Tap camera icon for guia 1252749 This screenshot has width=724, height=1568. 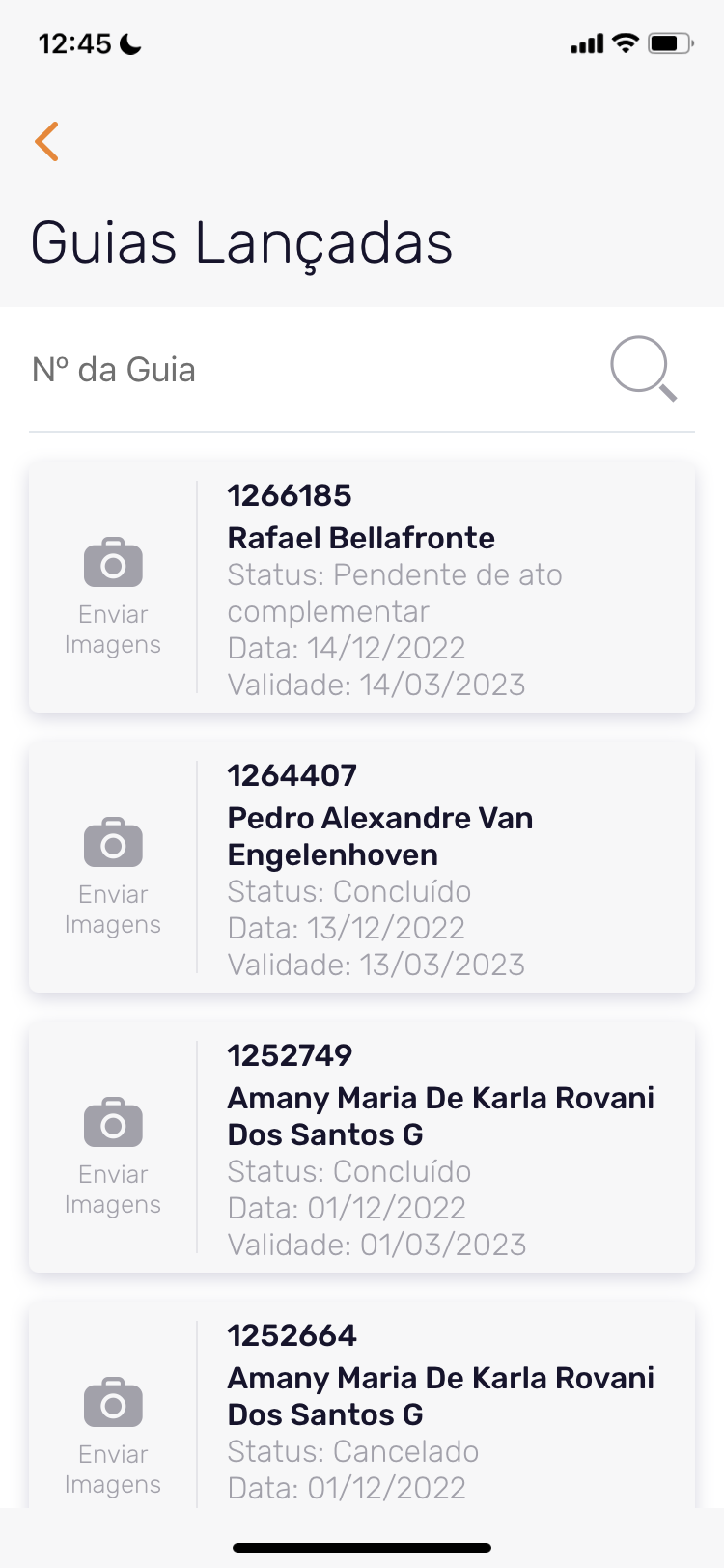[113, 1123]
